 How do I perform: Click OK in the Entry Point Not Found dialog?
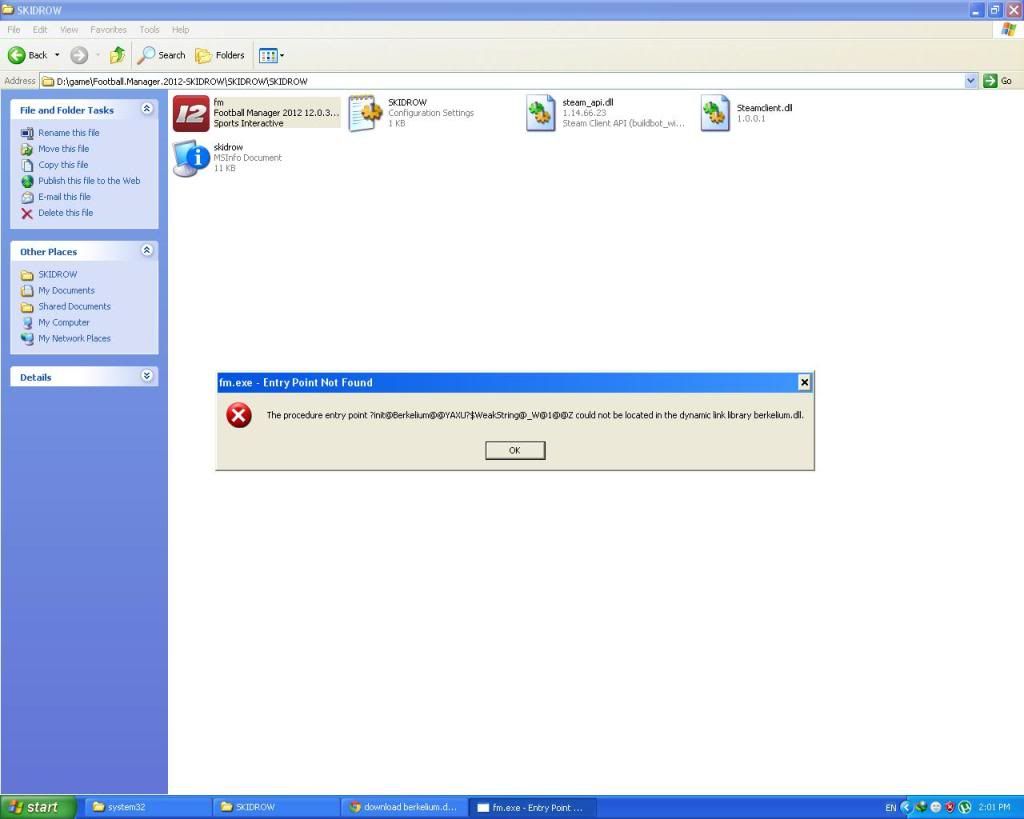point(515,450)
